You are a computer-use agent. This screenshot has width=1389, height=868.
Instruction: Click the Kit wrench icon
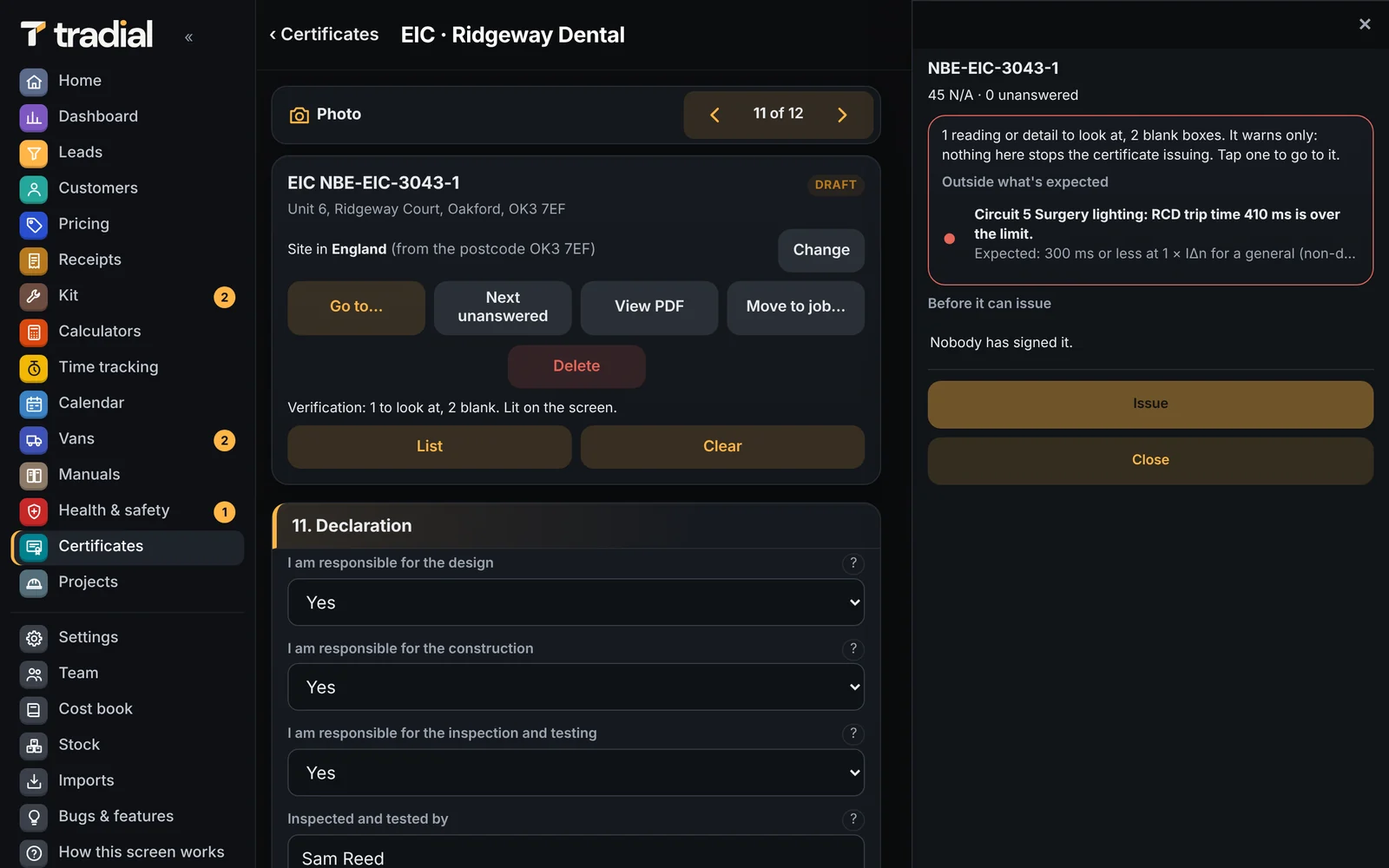coord(34,296)
